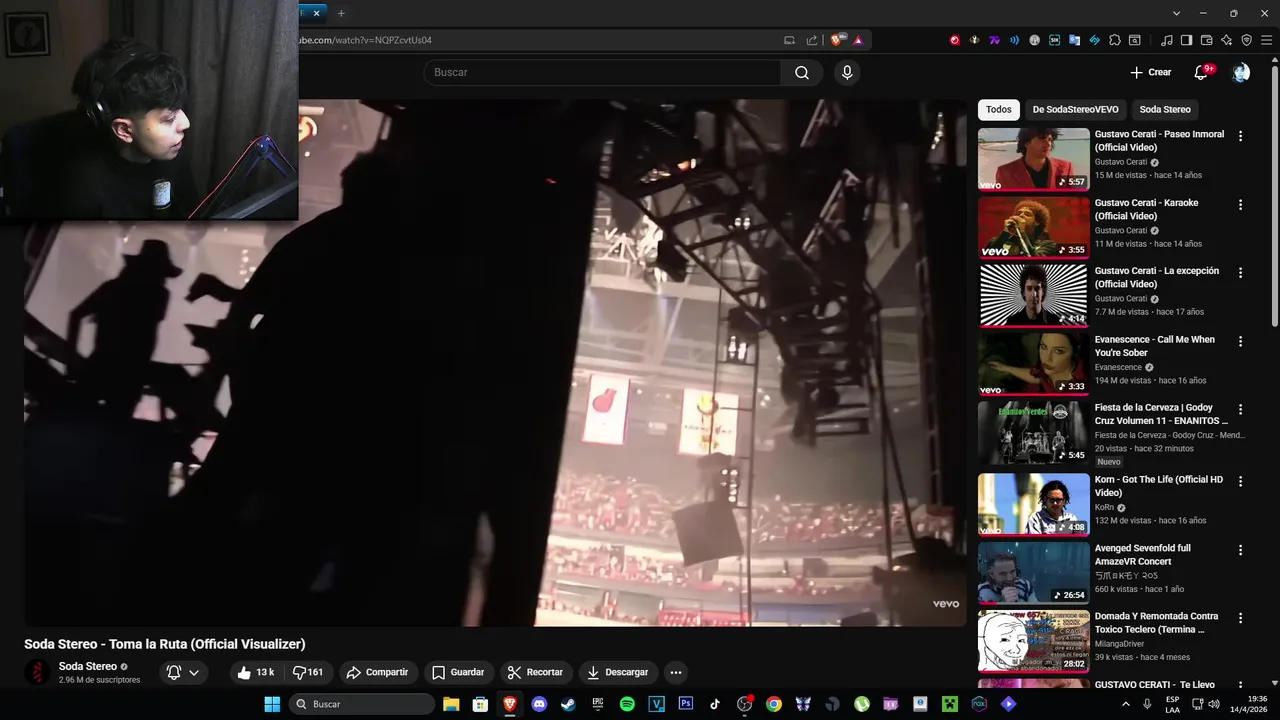Select the De SodaStereoVEVO filter chip
This screenshot has height=720, width=1280.
coord(1075,109)
